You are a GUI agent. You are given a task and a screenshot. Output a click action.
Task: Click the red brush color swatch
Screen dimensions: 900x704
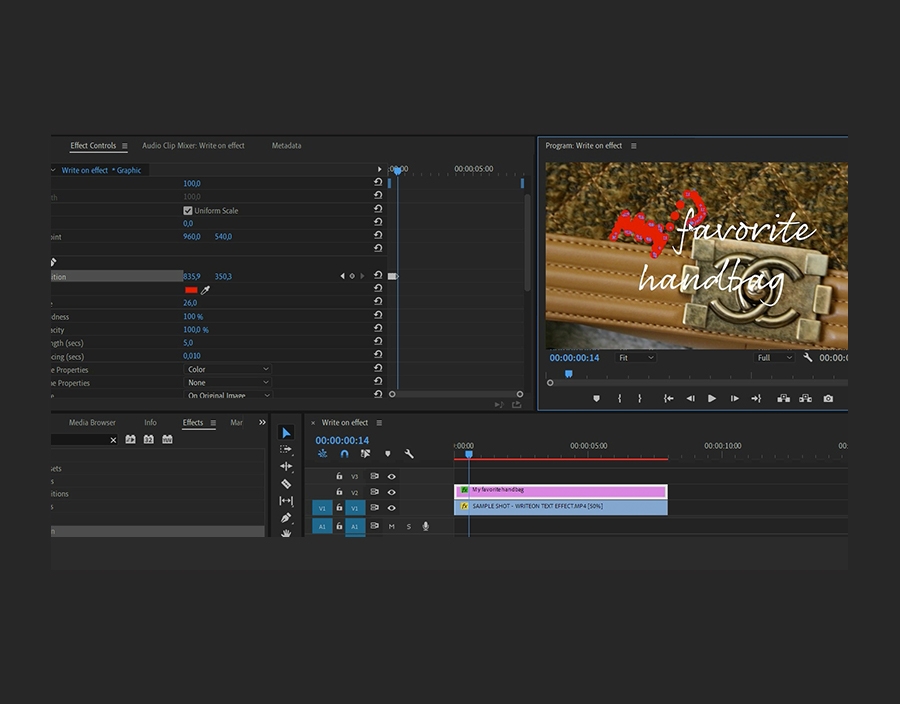click(x=191, y=290)
